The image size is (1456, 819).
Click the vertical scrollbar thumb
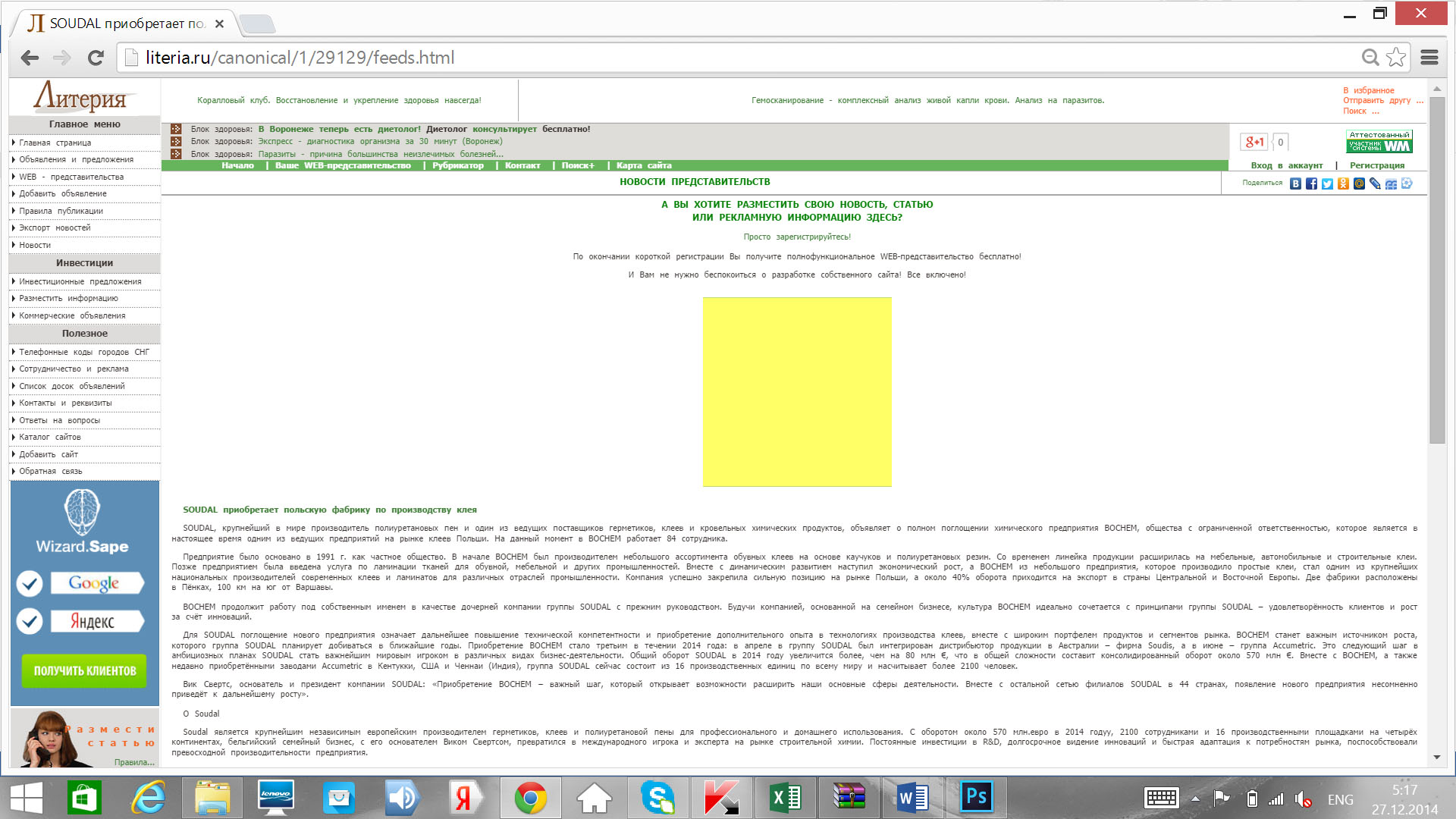[x=1436, y=271]
